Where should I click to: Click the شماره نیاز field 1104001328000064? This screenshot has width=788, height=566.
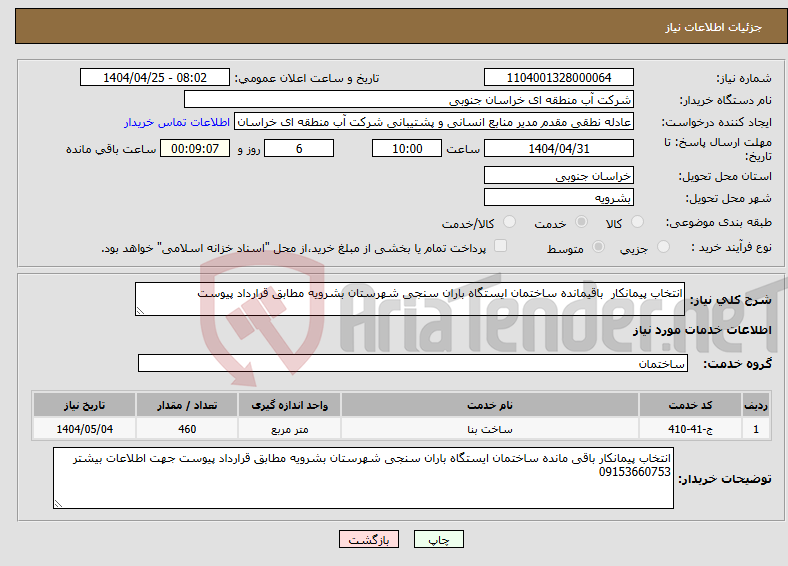click(x=558, y=77)
